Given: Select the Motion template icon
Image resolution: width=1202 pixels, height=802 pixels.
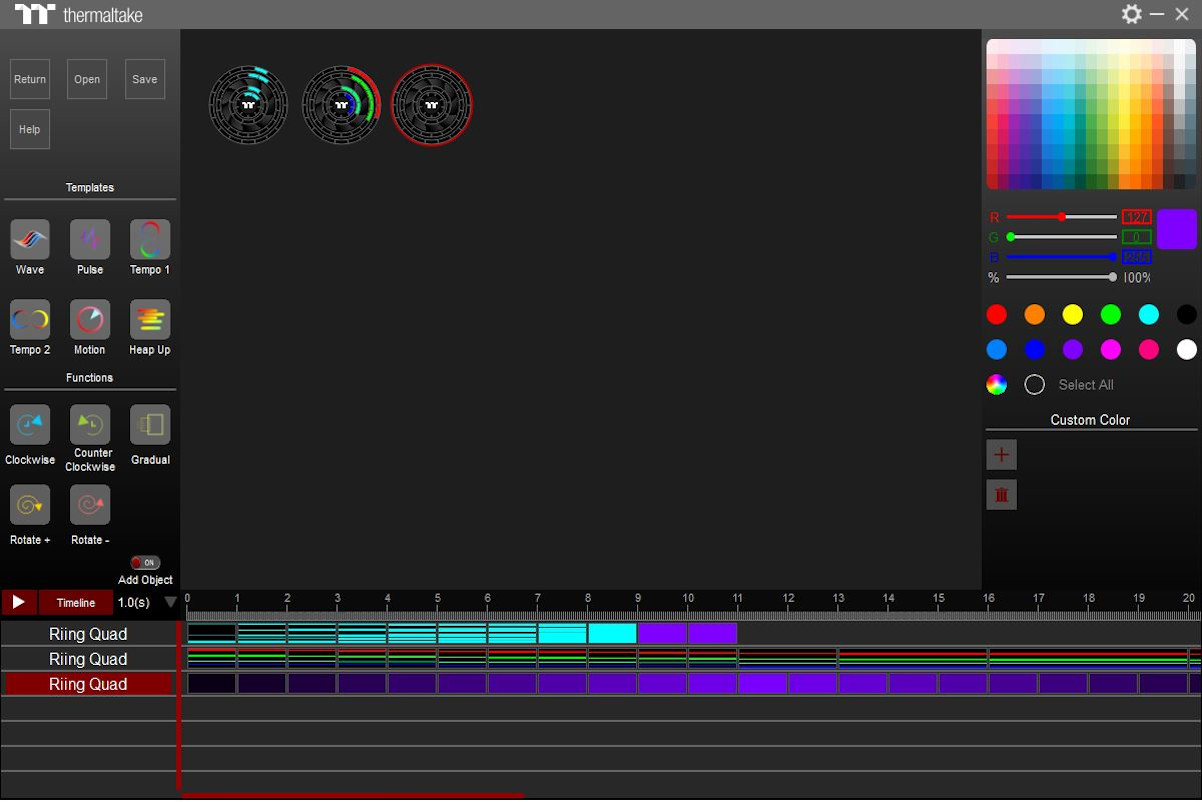Looking at the screenshot, I should click(90, 320).
